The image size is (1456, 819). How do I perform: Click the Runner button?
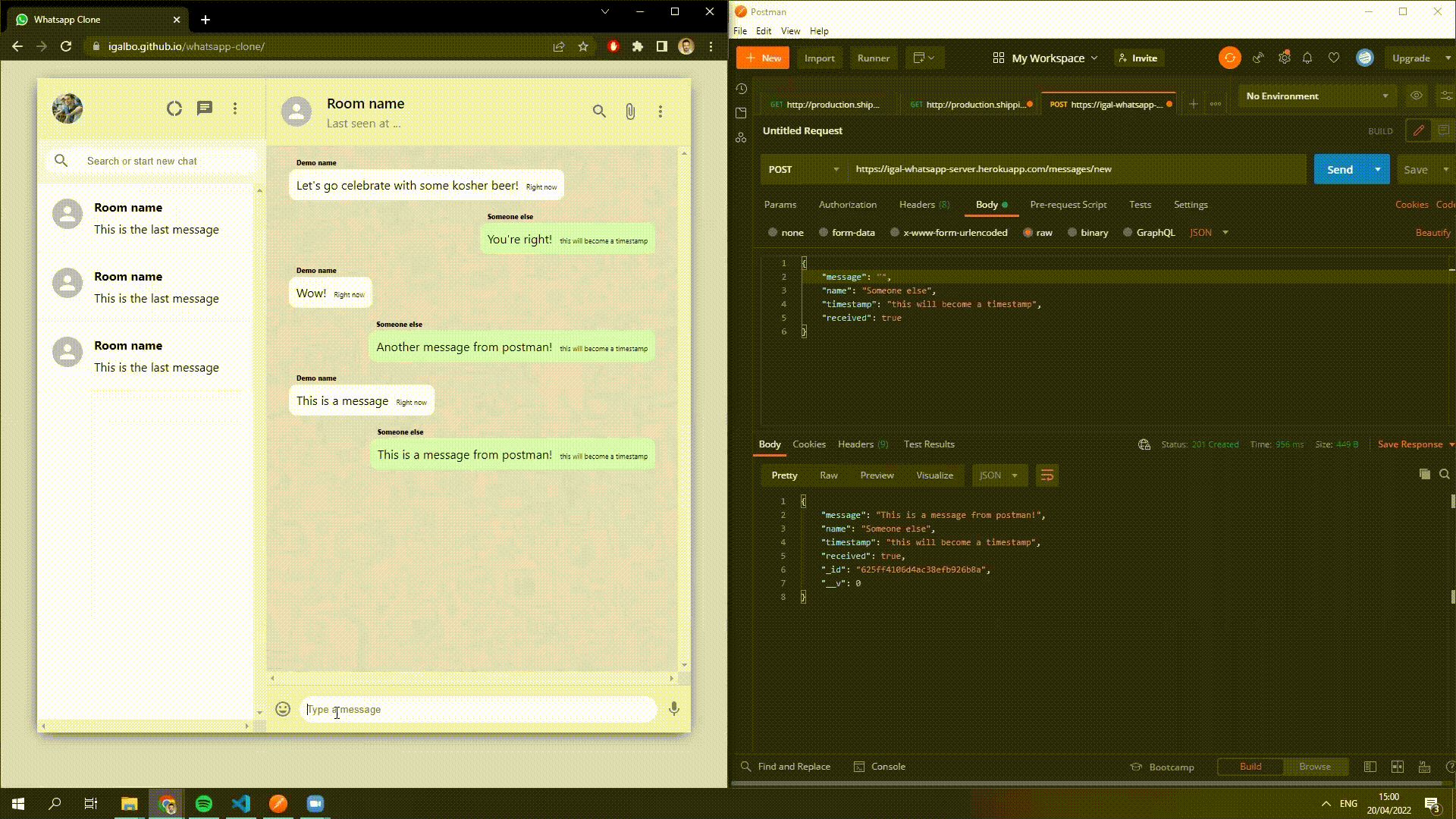click(874, 58)
